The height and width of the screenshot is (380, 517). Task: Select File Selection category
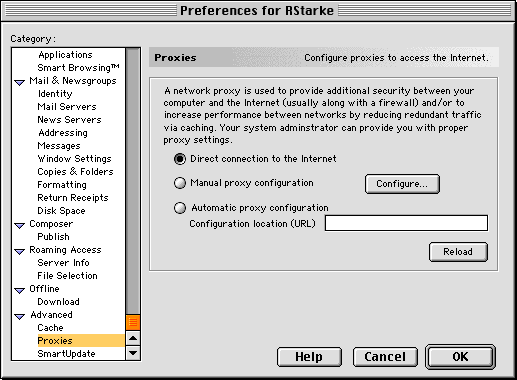click(67, 276)
